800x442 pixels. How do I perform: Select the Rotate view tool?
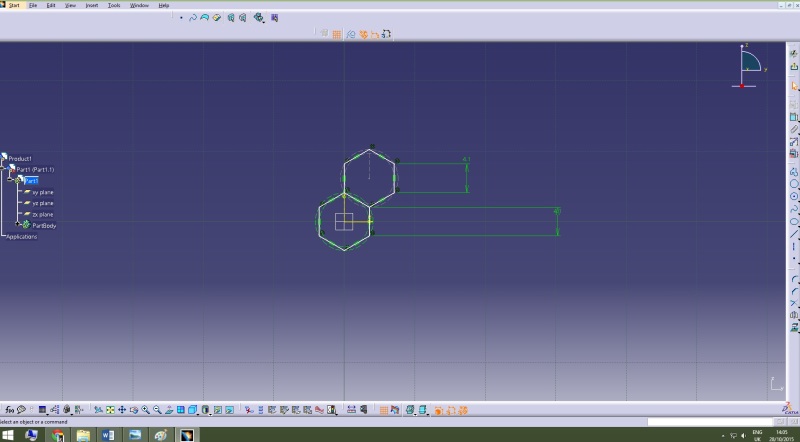click(x=134, y=410)
